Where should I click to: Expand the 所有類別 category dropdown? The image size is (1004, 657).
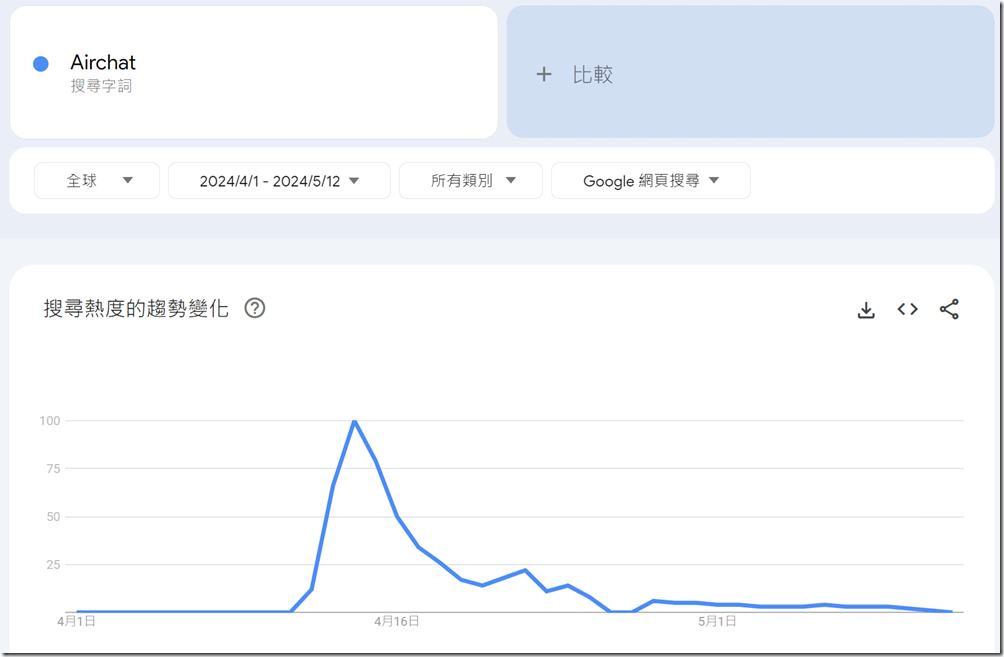coord(471,181)
